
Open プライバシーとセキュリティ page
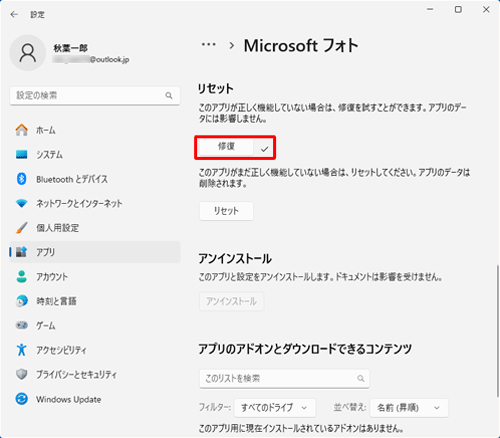(95, 374)
